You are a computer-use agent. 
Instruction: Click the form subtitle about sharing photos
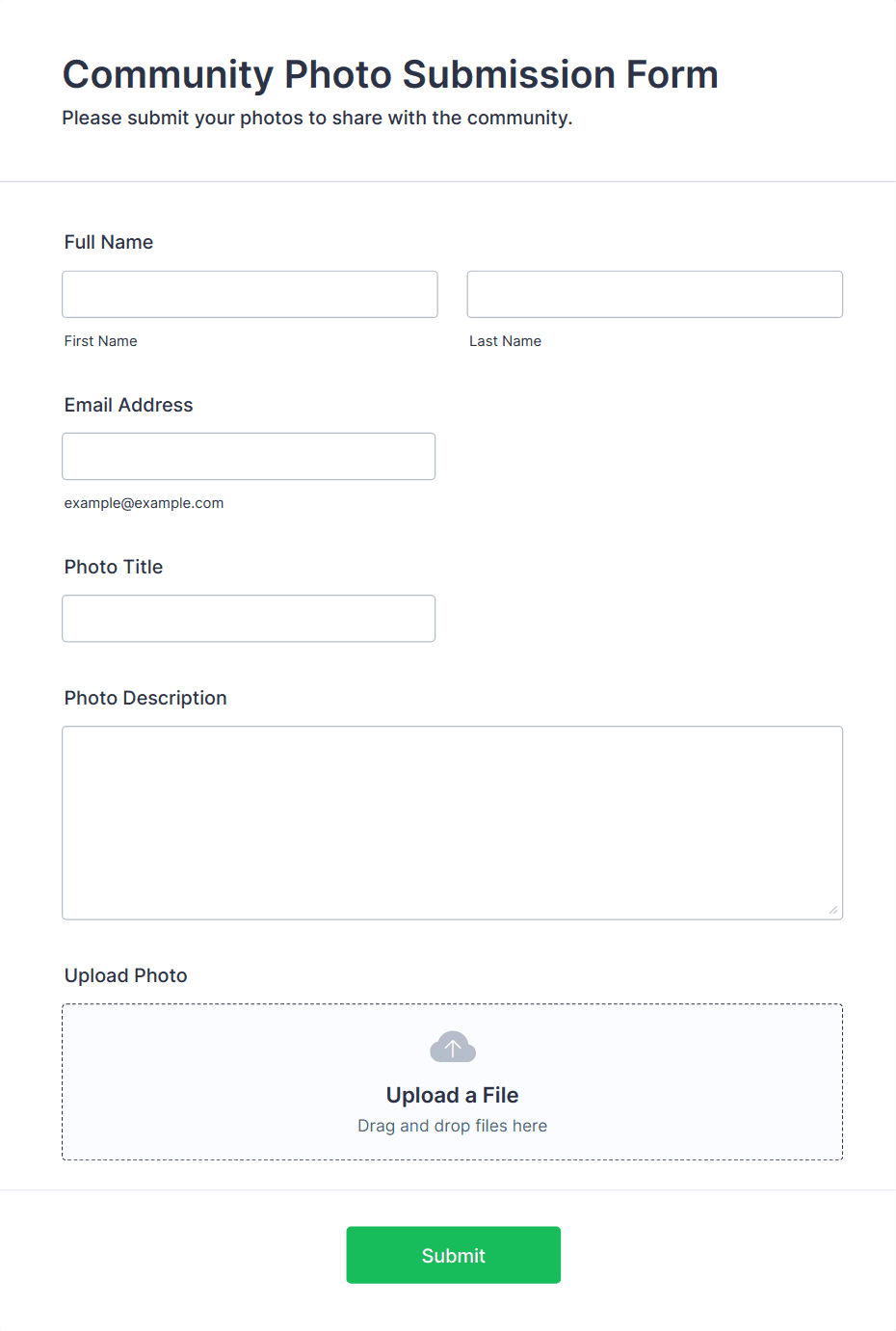click(x=317, y=118)
